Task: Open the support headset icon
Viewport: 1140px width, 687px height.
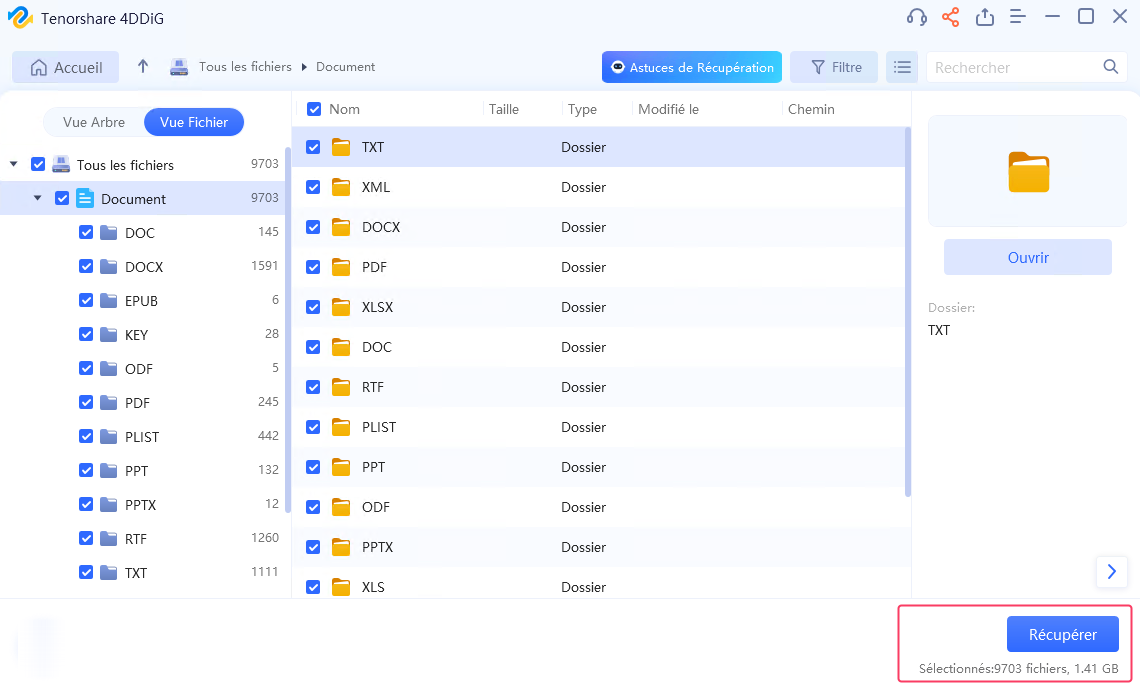Action: tap(917, 17)
